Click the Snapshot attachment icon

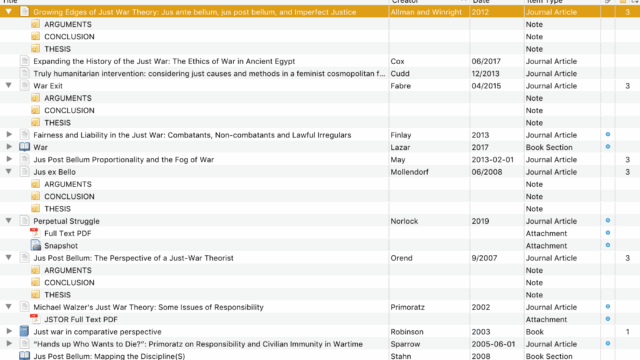36,245
